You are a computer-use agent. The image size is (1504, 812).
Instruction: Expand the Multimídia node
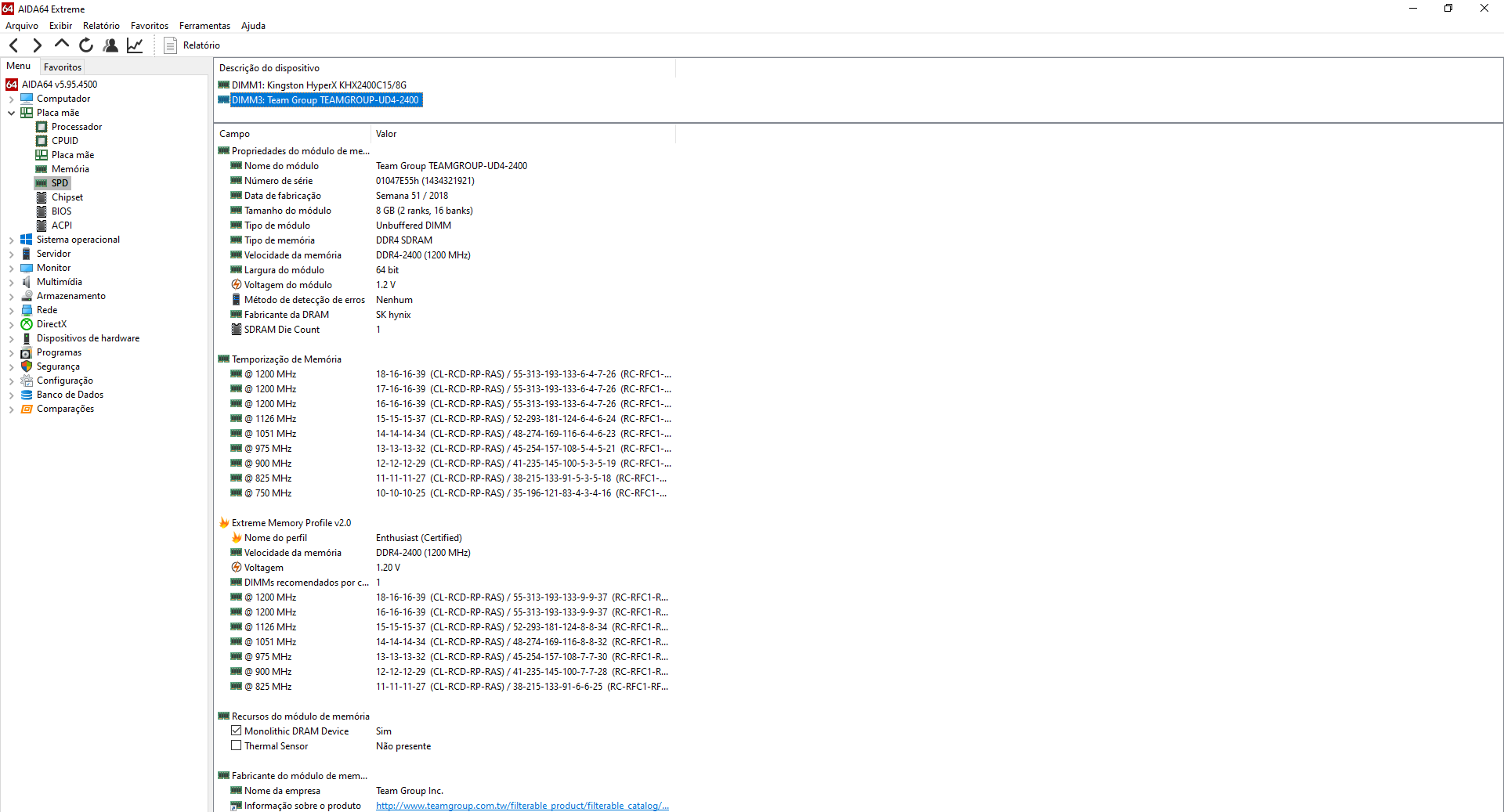tap(11, 282)
